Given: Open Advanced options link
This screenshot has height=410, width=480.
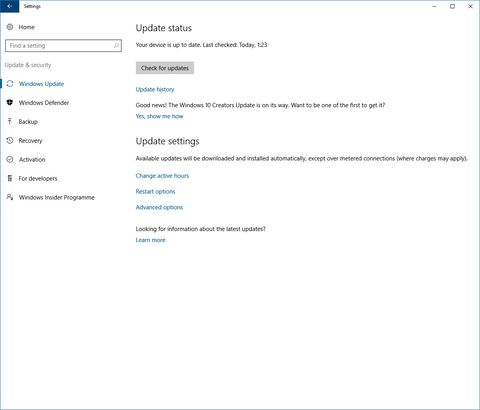Looking at the screenshot, I should [159, 207].
